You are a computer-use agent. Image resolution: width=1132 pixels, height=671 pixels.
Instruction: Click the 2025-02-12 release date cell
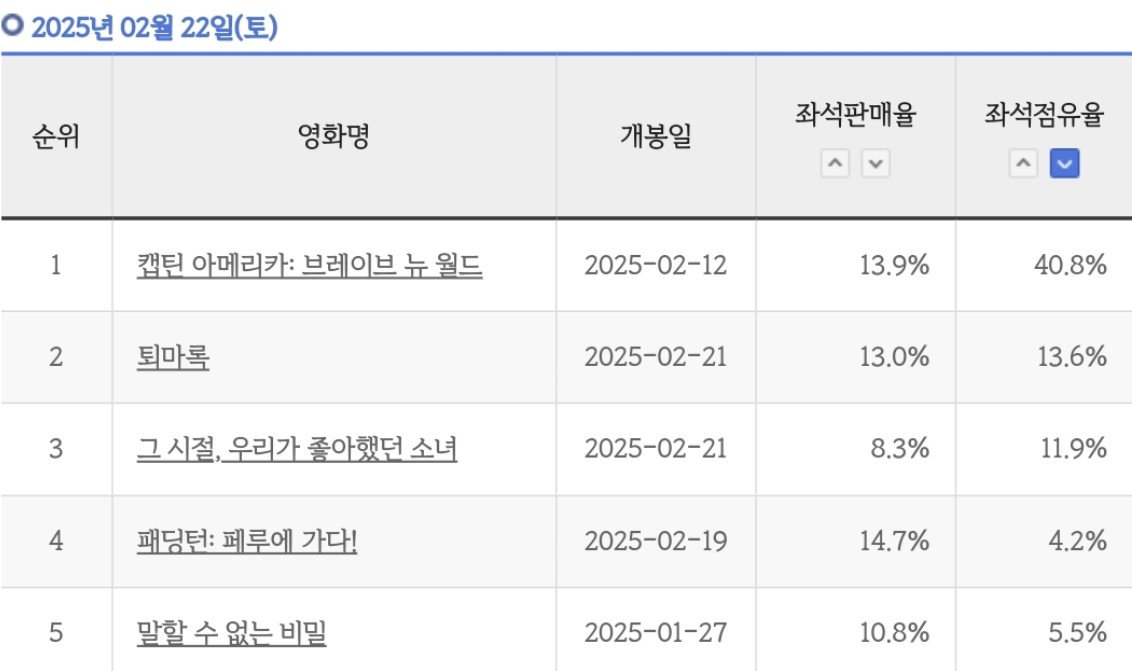(x=655, y=266)
